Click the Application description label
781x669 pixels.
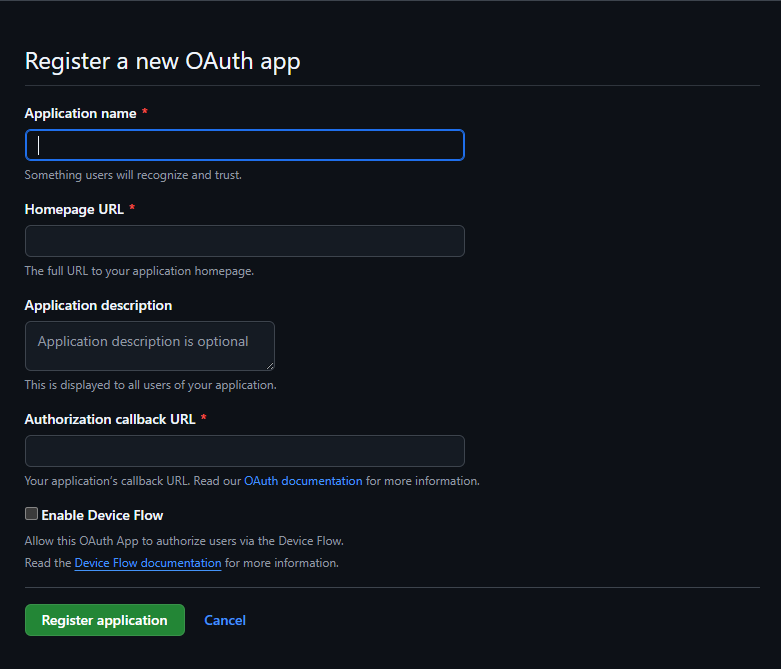(x=98, y=305)
